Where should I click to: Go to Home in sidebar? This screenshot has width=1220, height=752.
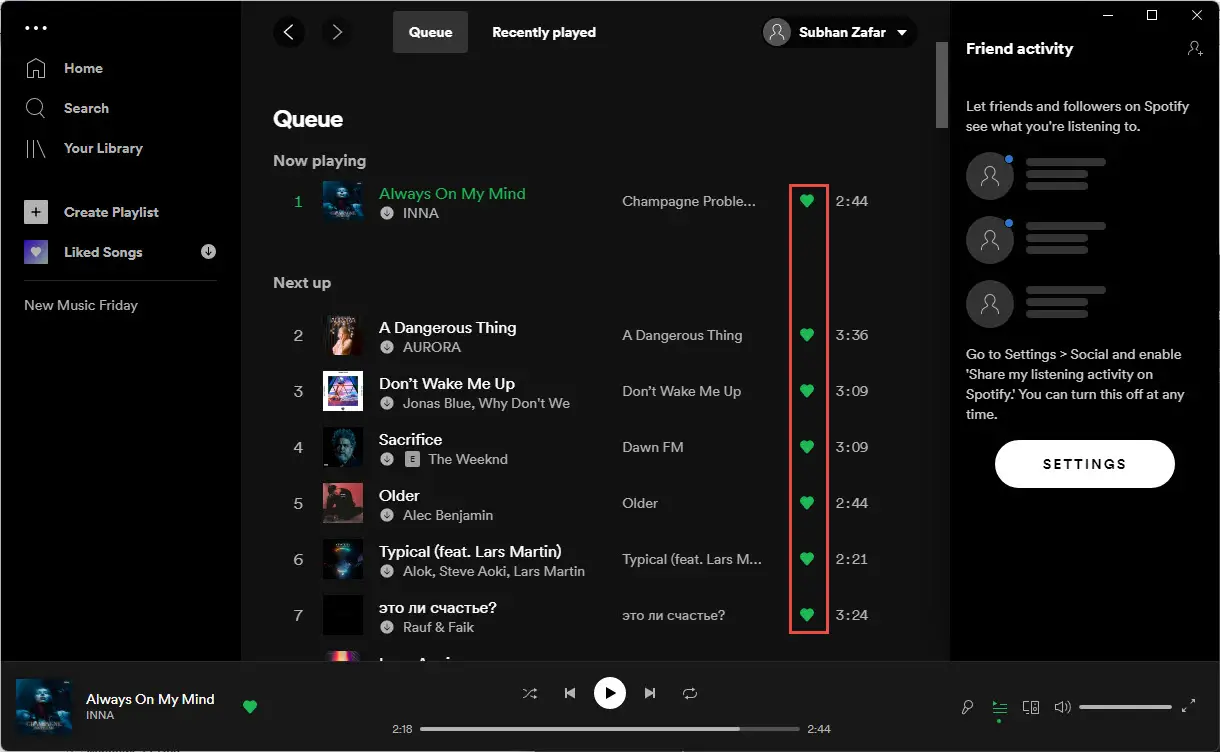pyautogui.click(x=83, y=68)
